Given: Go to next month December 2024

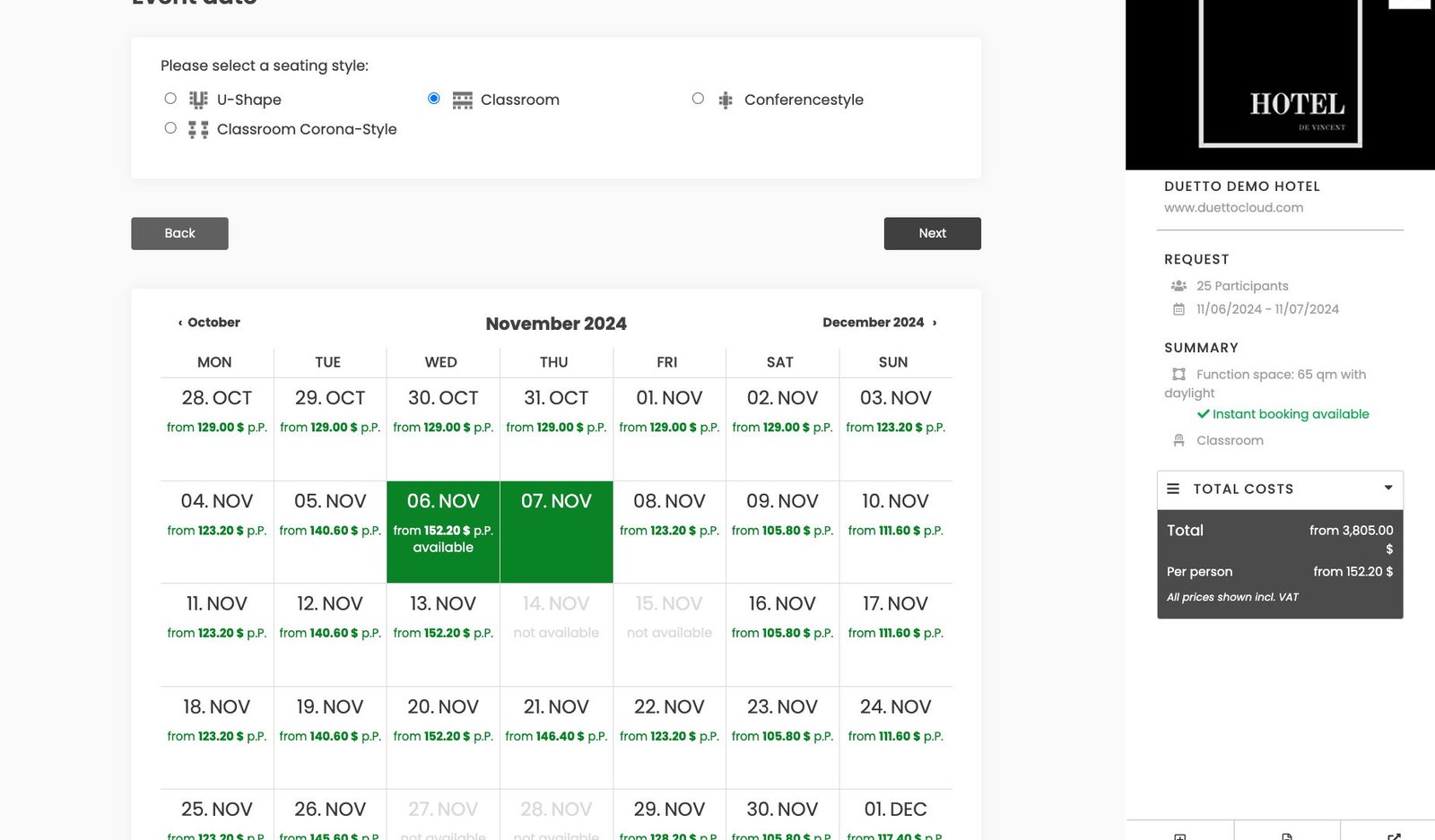Looking at the screenshot, I should coord(879,322).
